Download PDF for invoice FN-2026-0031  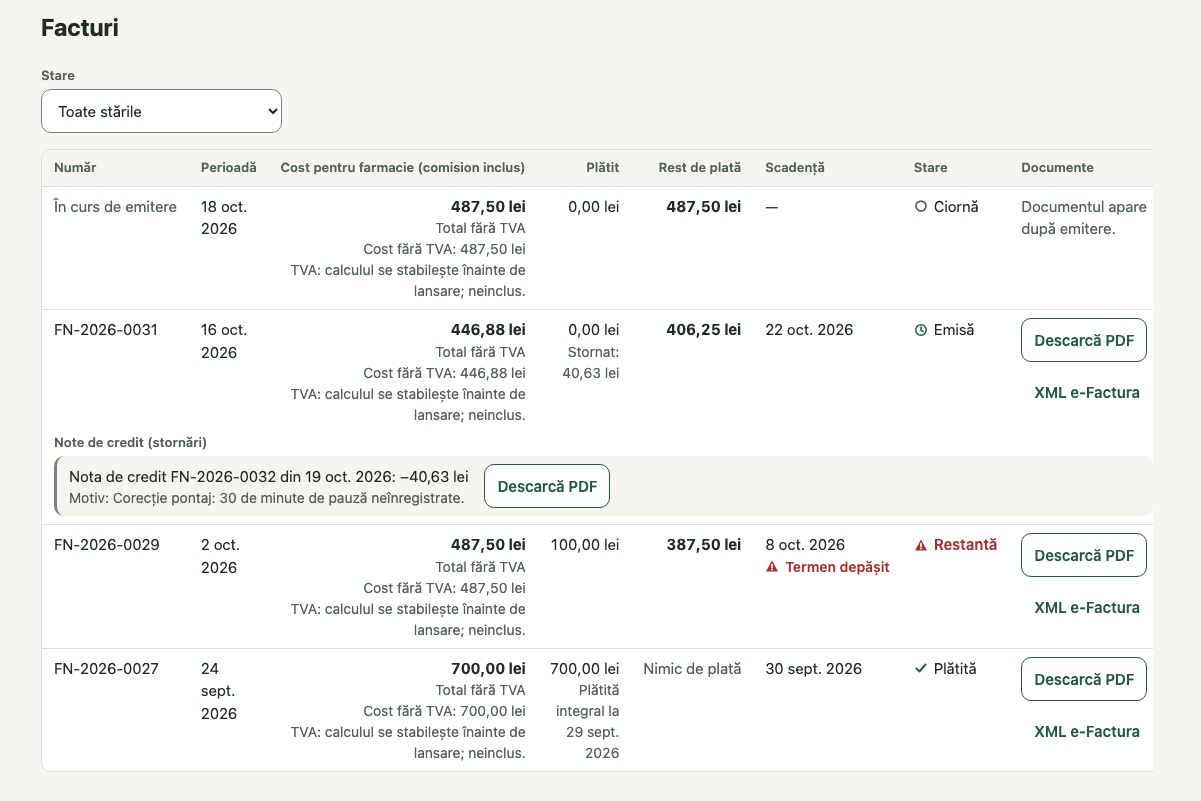(1084, 340)
